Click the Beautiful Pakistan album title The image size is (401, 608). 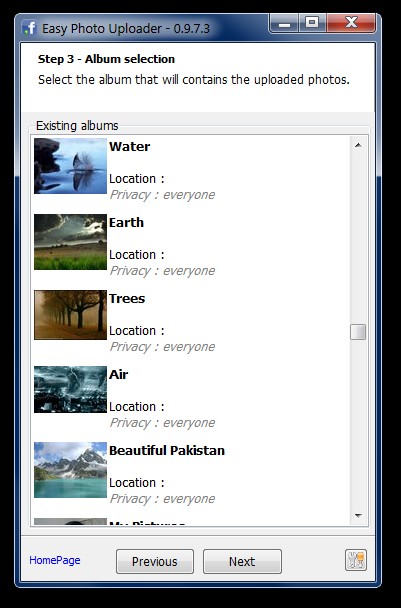tap(167, 451)
